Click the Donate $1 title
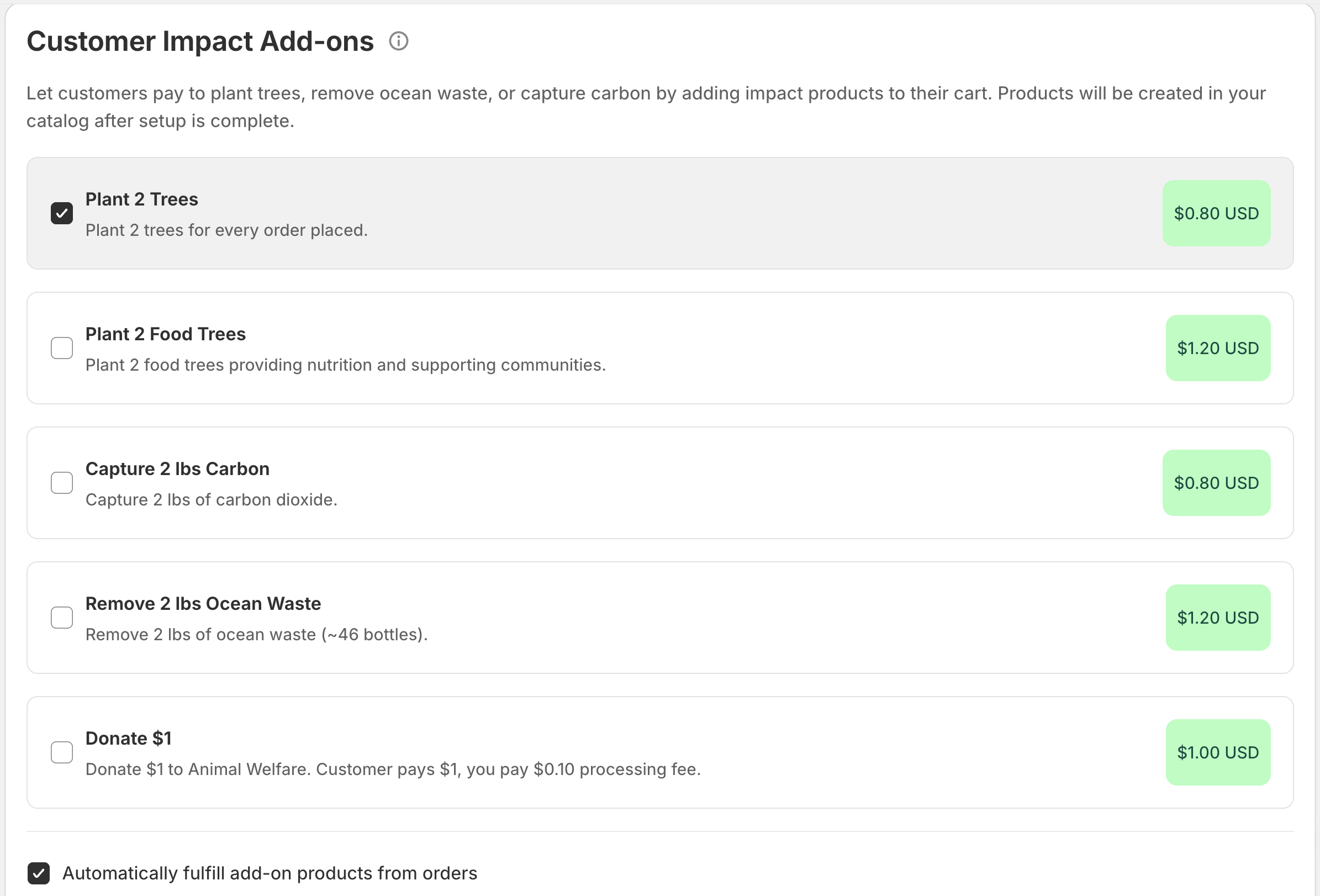Viewport: 1320px width, 896px height. [x=128, y=738]
